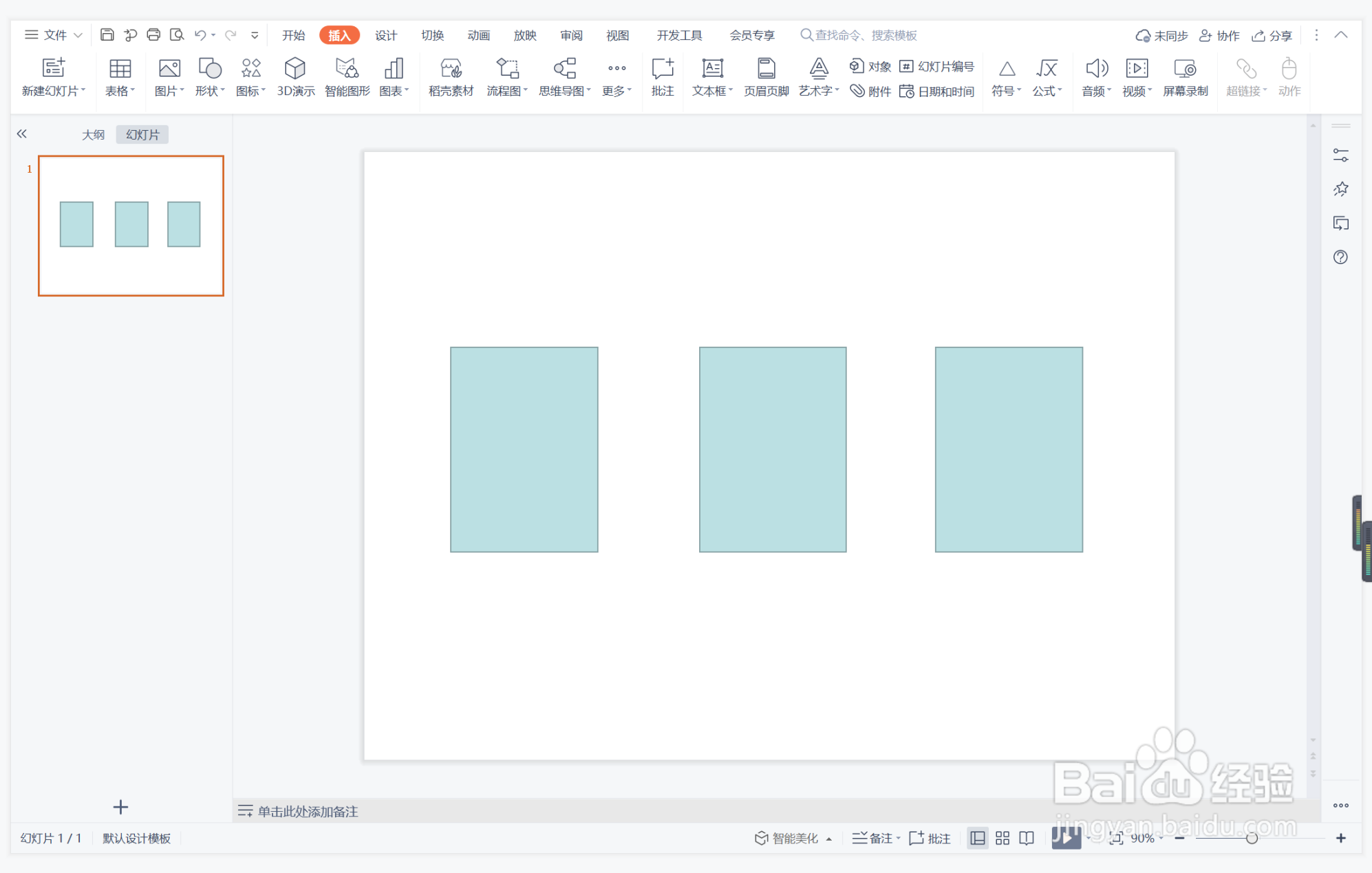
Task: Toggle reading view in status bar
Action: pyautogui.click(x=1027, y=838)
